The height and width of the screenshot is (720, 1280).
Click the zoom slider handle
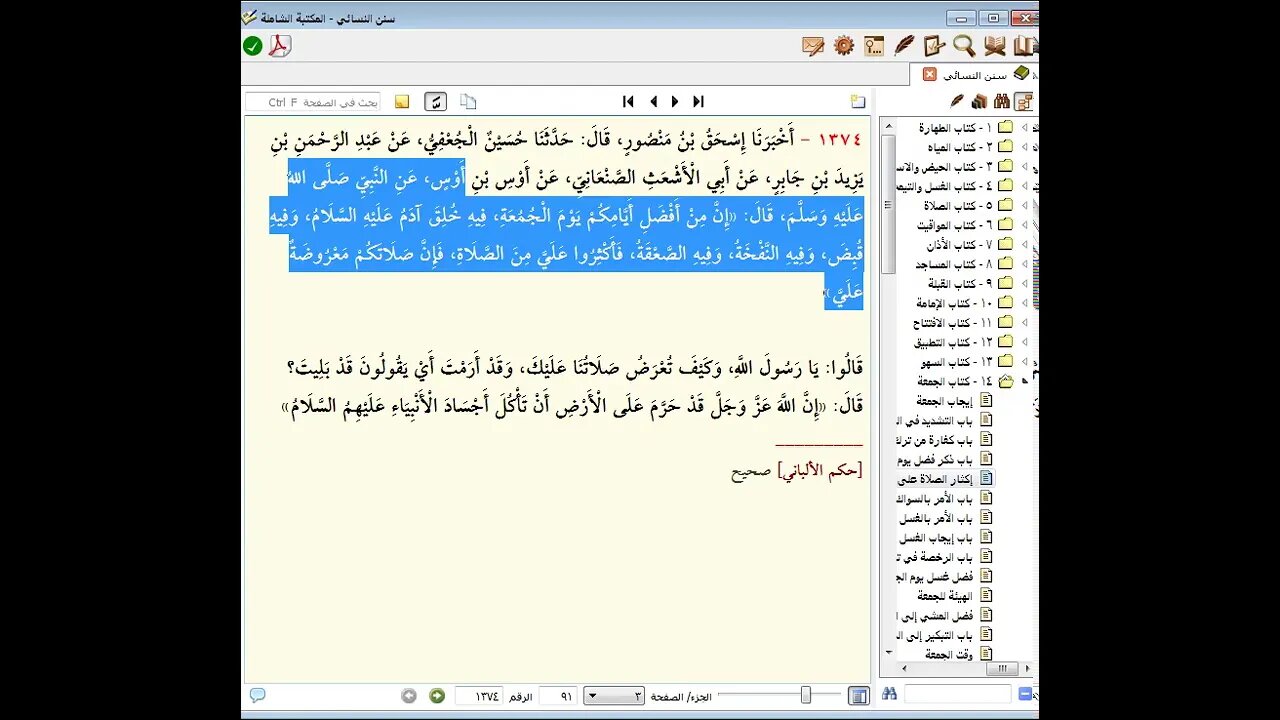point(805,695)
